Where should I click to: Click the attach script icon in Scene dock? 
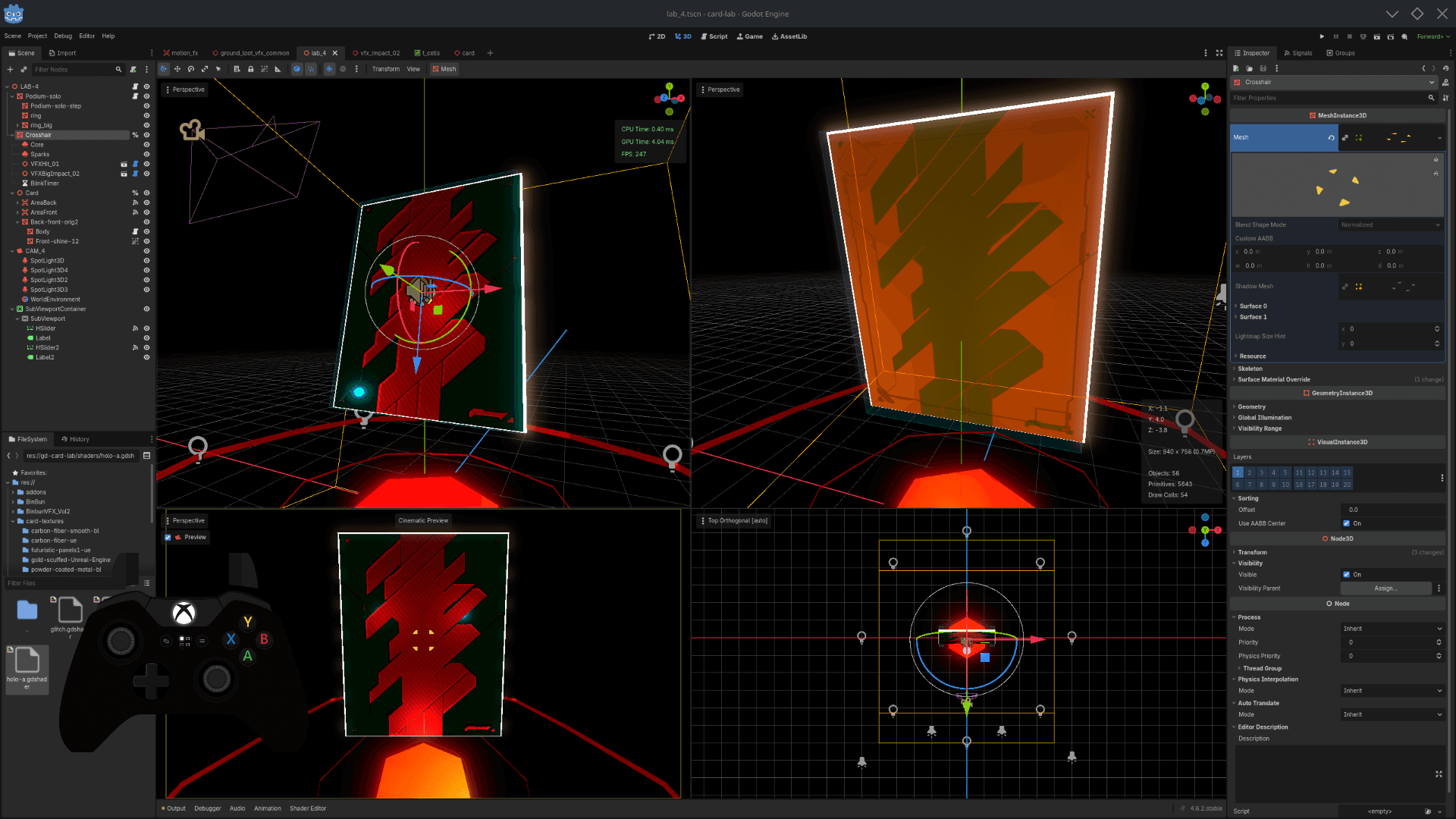[133, 70]
